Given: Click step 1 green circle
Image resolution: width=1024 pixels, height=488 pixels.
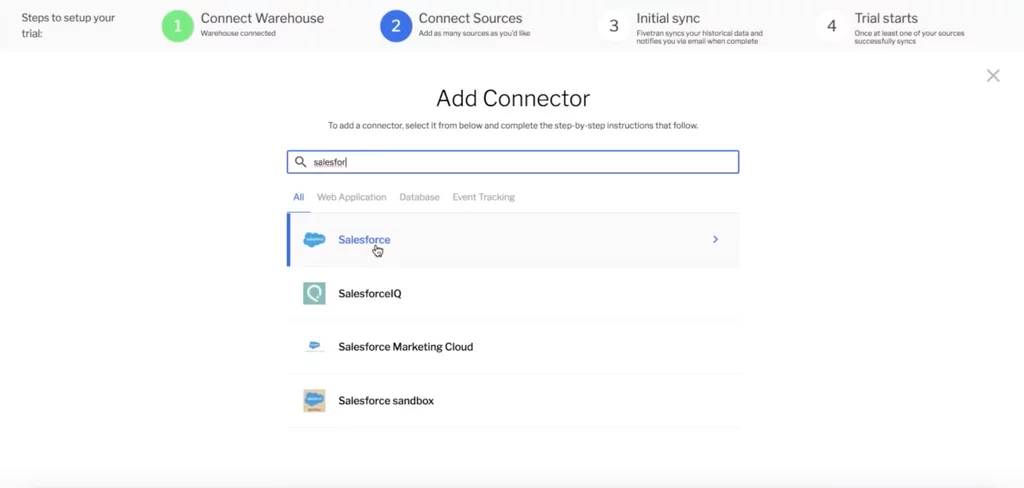Looking at the screenshot, I should [x=178, y=26].
